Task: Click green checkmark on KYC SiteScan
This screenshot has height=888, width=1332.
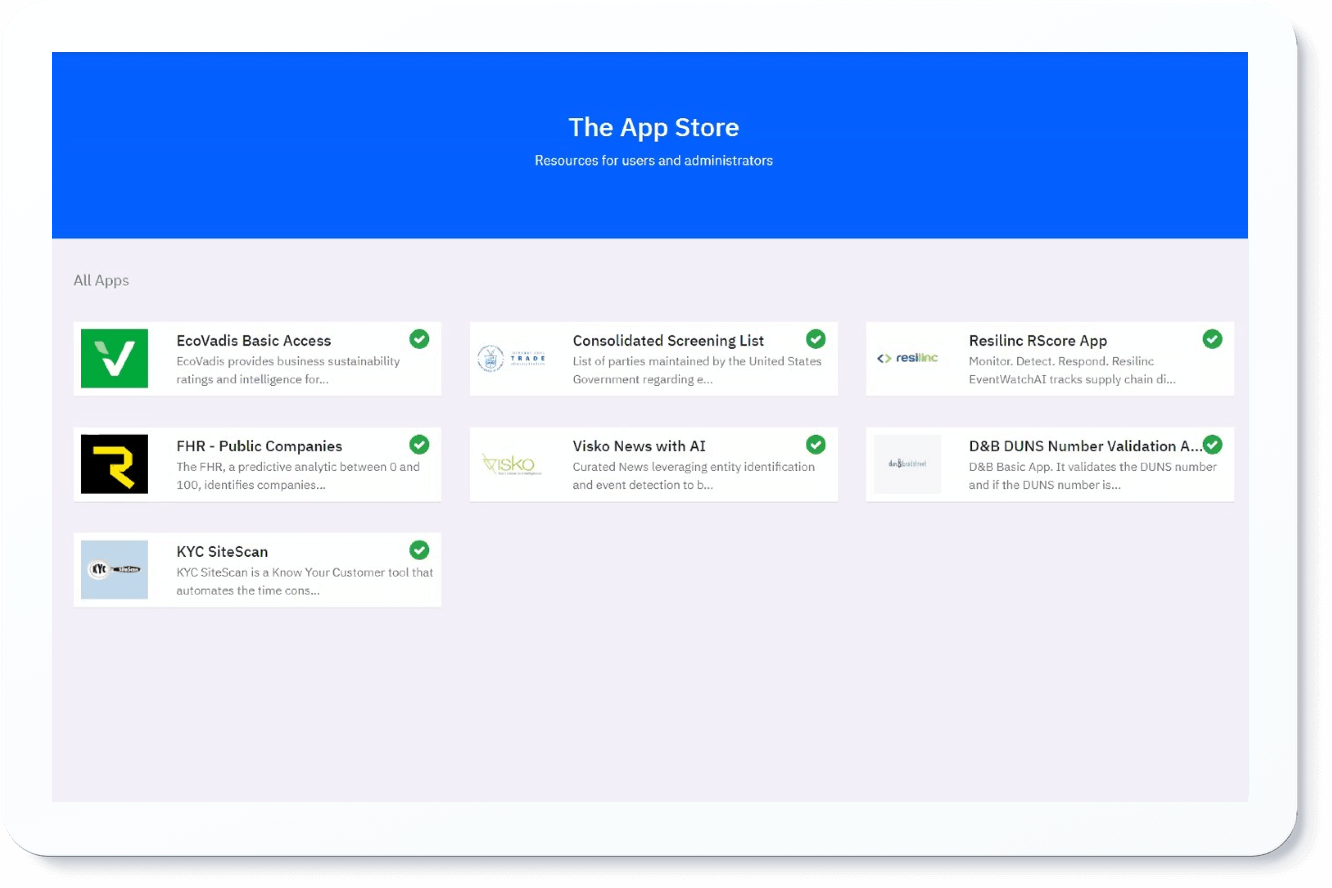Action: (x=420, y=550)
